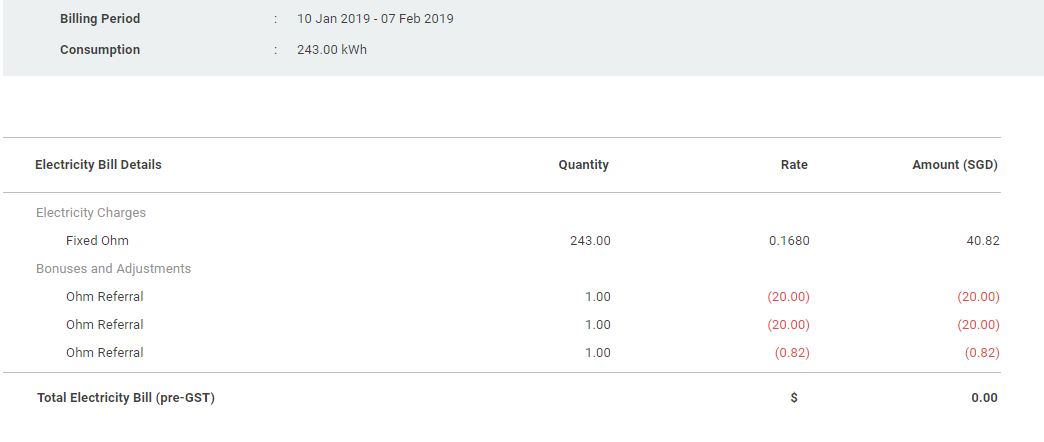The image size is (1044, 442).
Task: Click the Billing Period label
Action: 100,19
